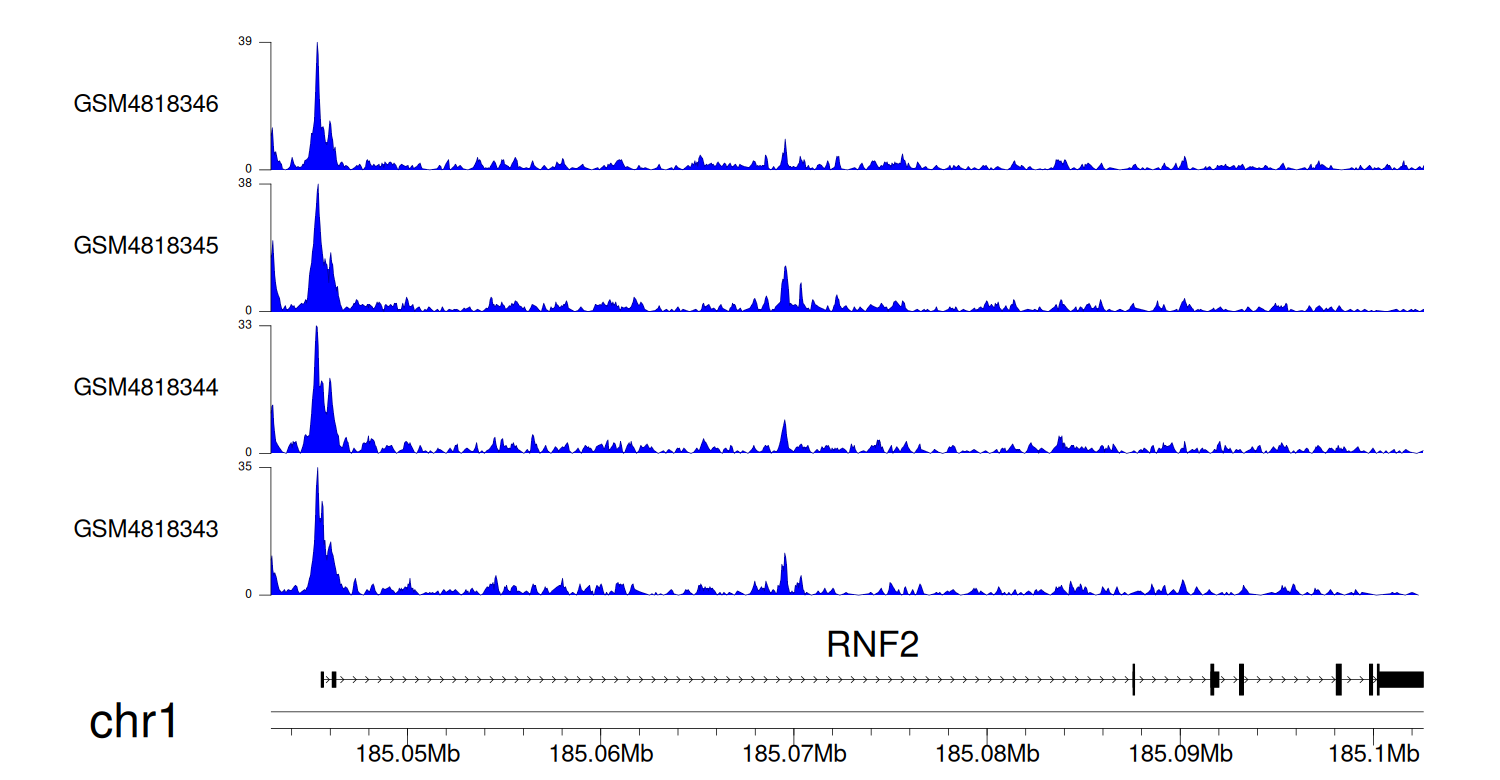This screenshot has height=780, width=1500.
Task: Select the 185.09Mb axis label
Action: tap(1179, 752)
